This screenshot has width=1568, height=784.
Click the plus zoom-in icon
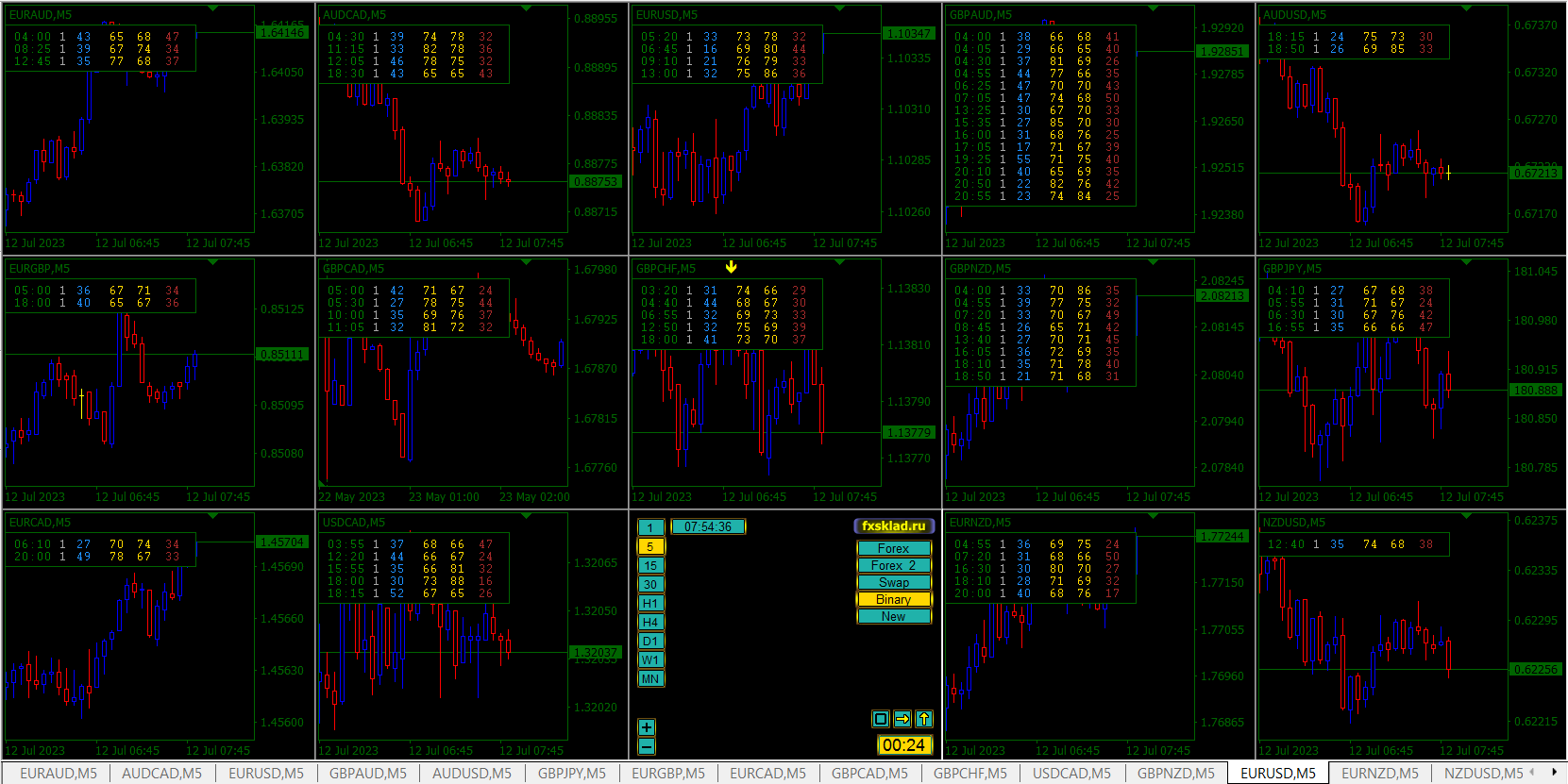(647, 727)
